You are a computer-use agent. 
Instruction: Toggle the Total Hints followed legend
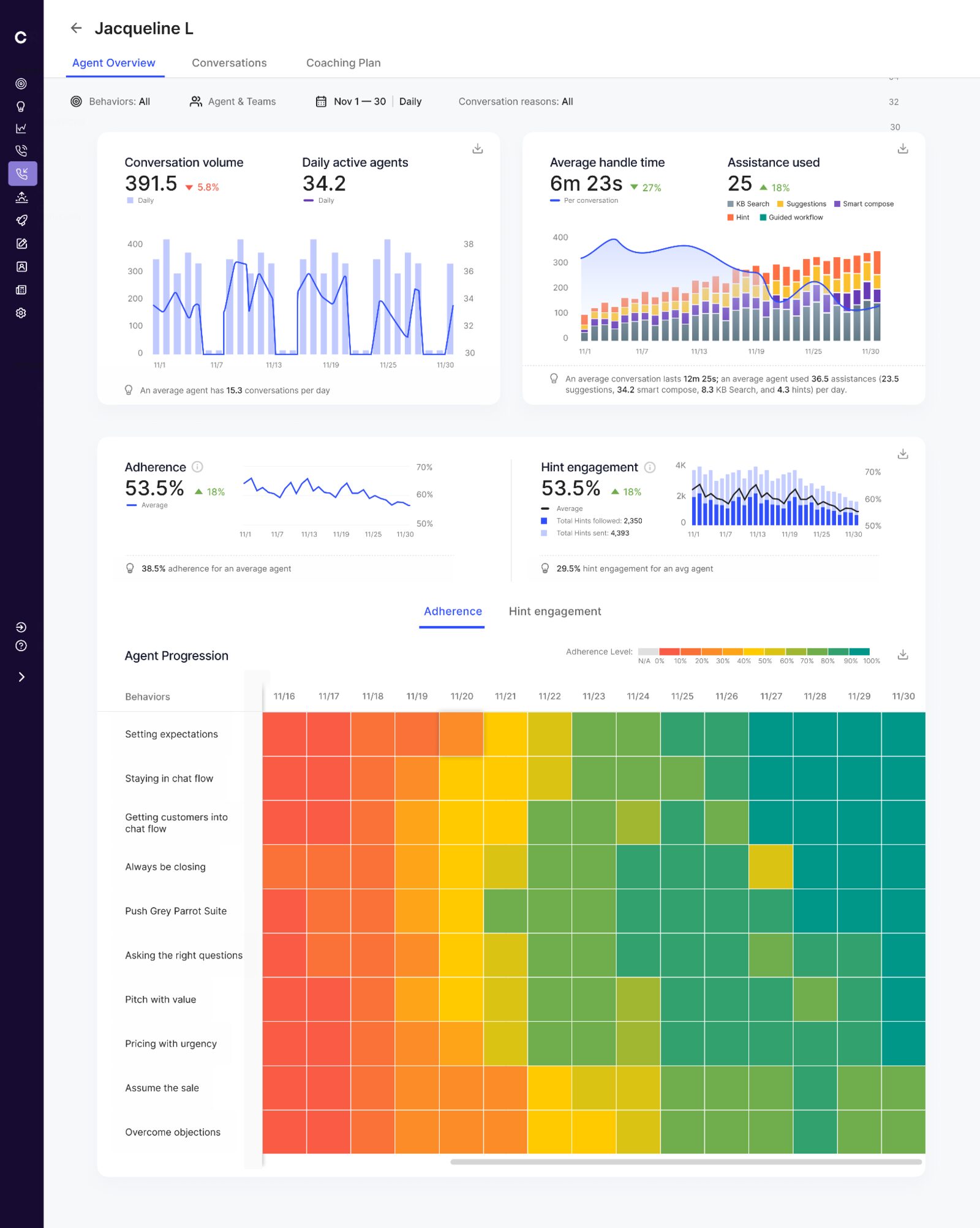click(592, 521)
